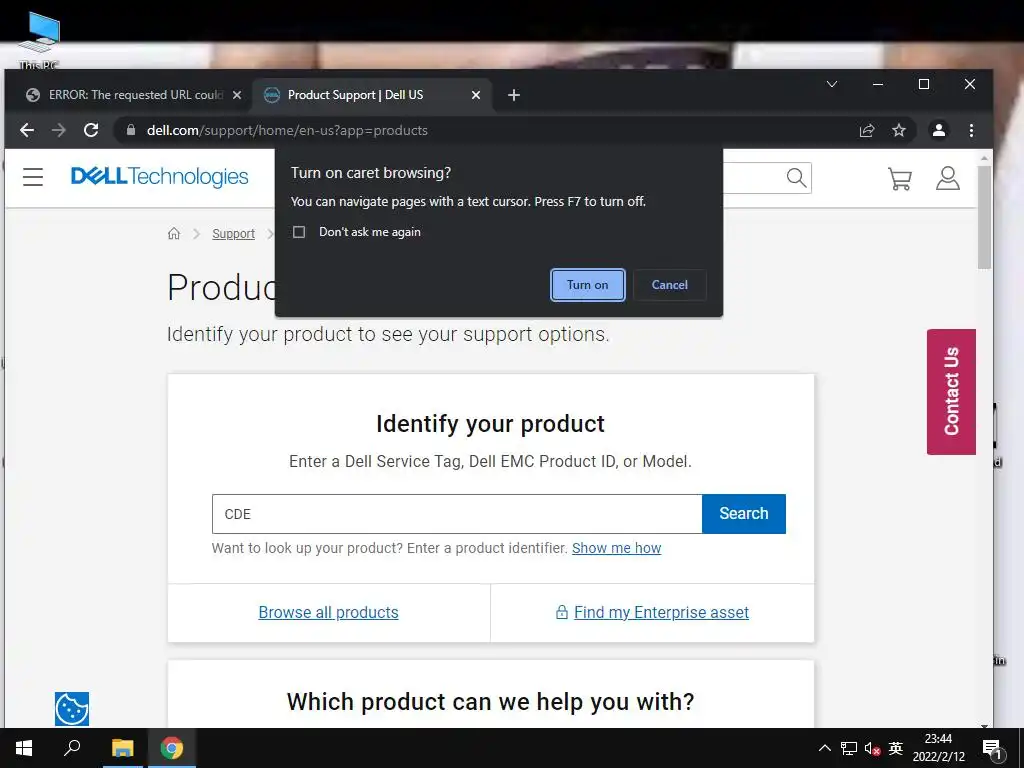The height and width of the screenshot is (768, 1024).
Task: Open the Dell hamburger navigation menu
Action: tap(33, 177)
